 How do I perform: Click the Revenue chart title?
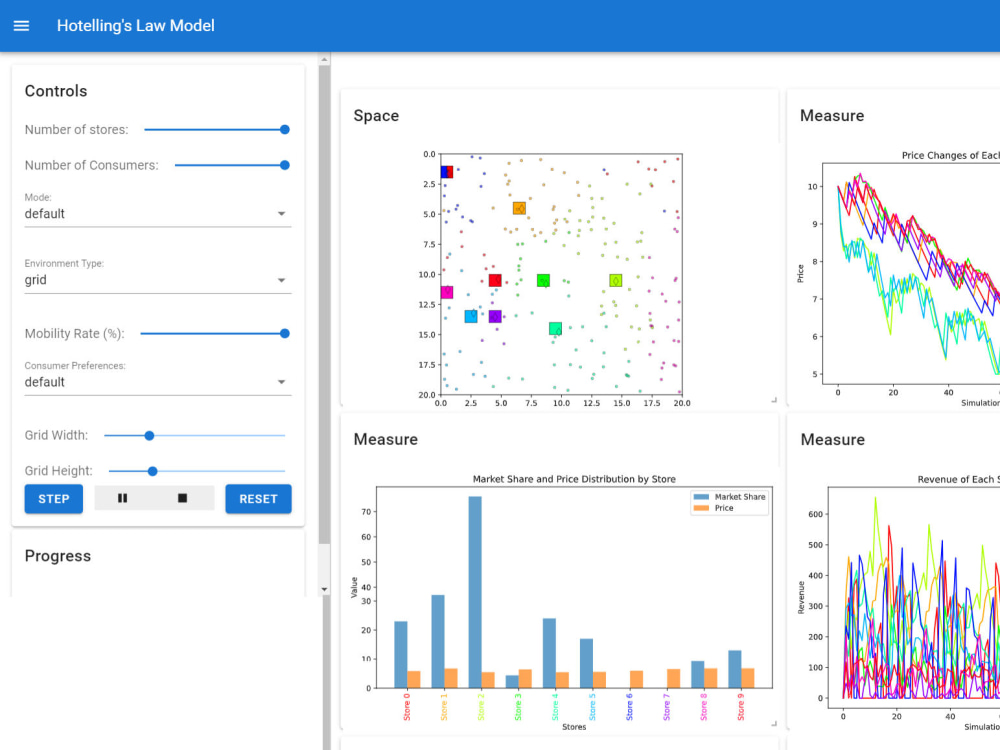pos(959,480)
